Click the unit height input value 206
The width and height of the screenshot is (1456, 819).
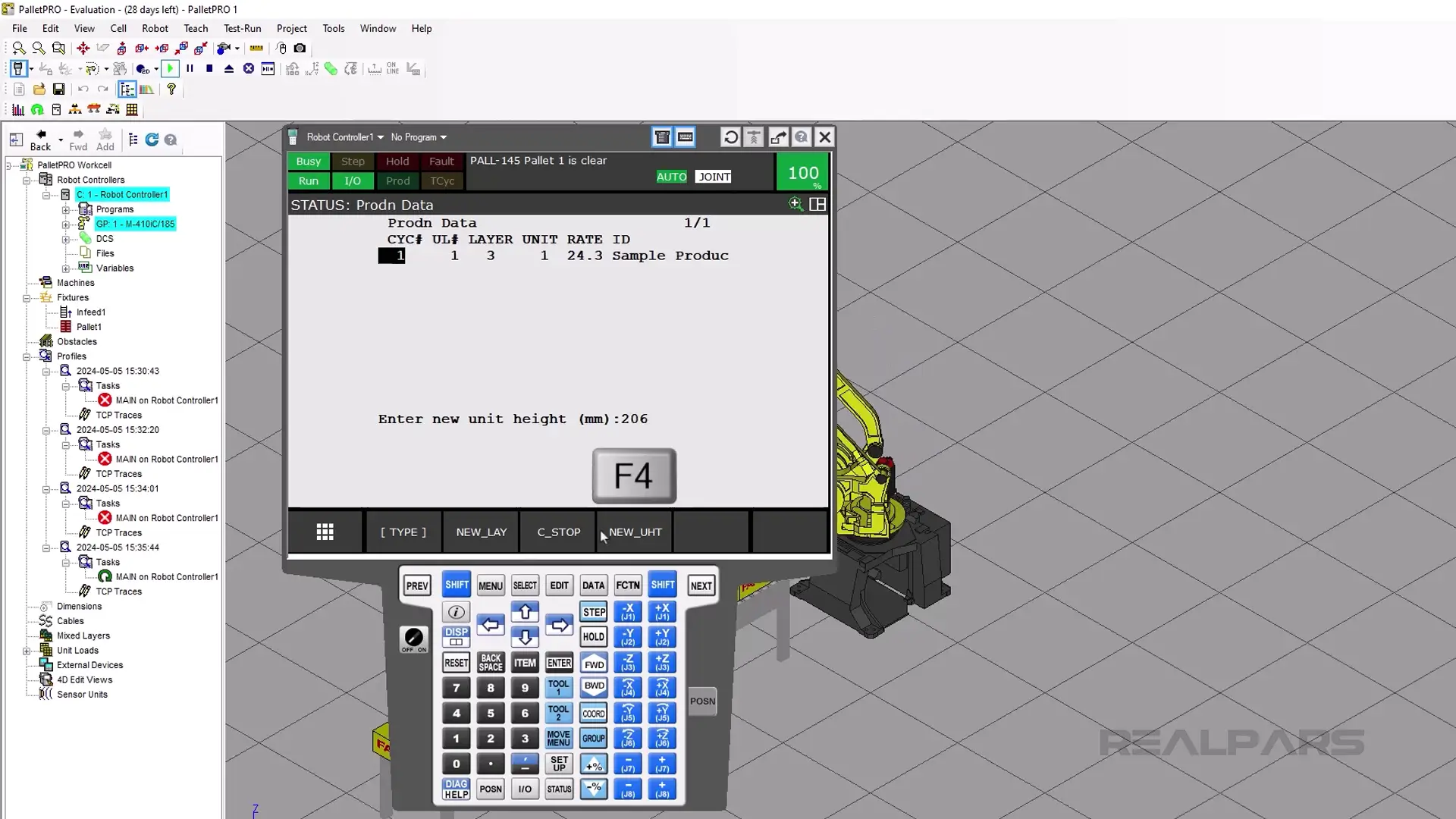[x=635, y=419]
